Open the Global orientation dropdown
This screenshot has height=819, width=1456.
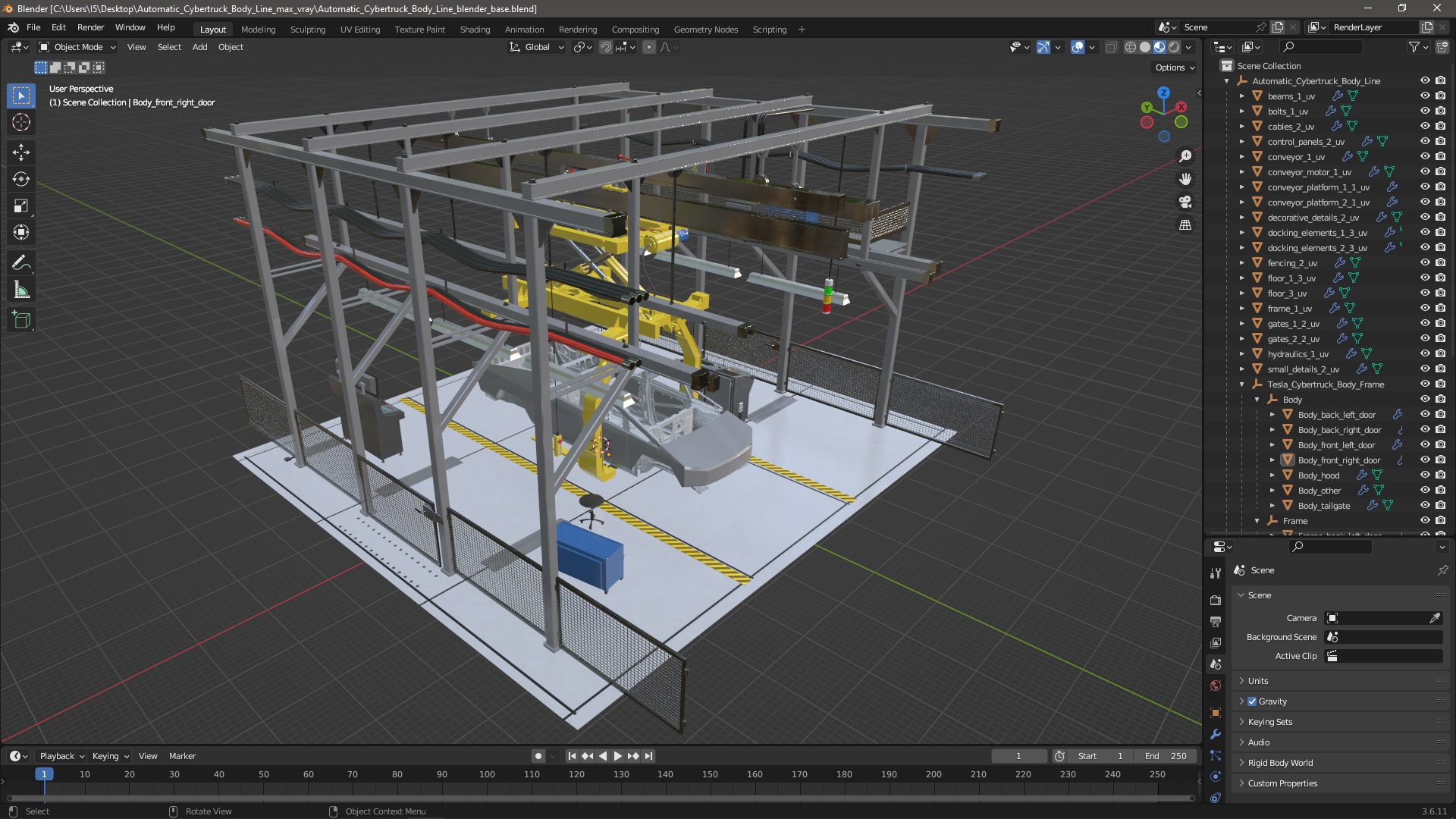click(x=537, y=47)
